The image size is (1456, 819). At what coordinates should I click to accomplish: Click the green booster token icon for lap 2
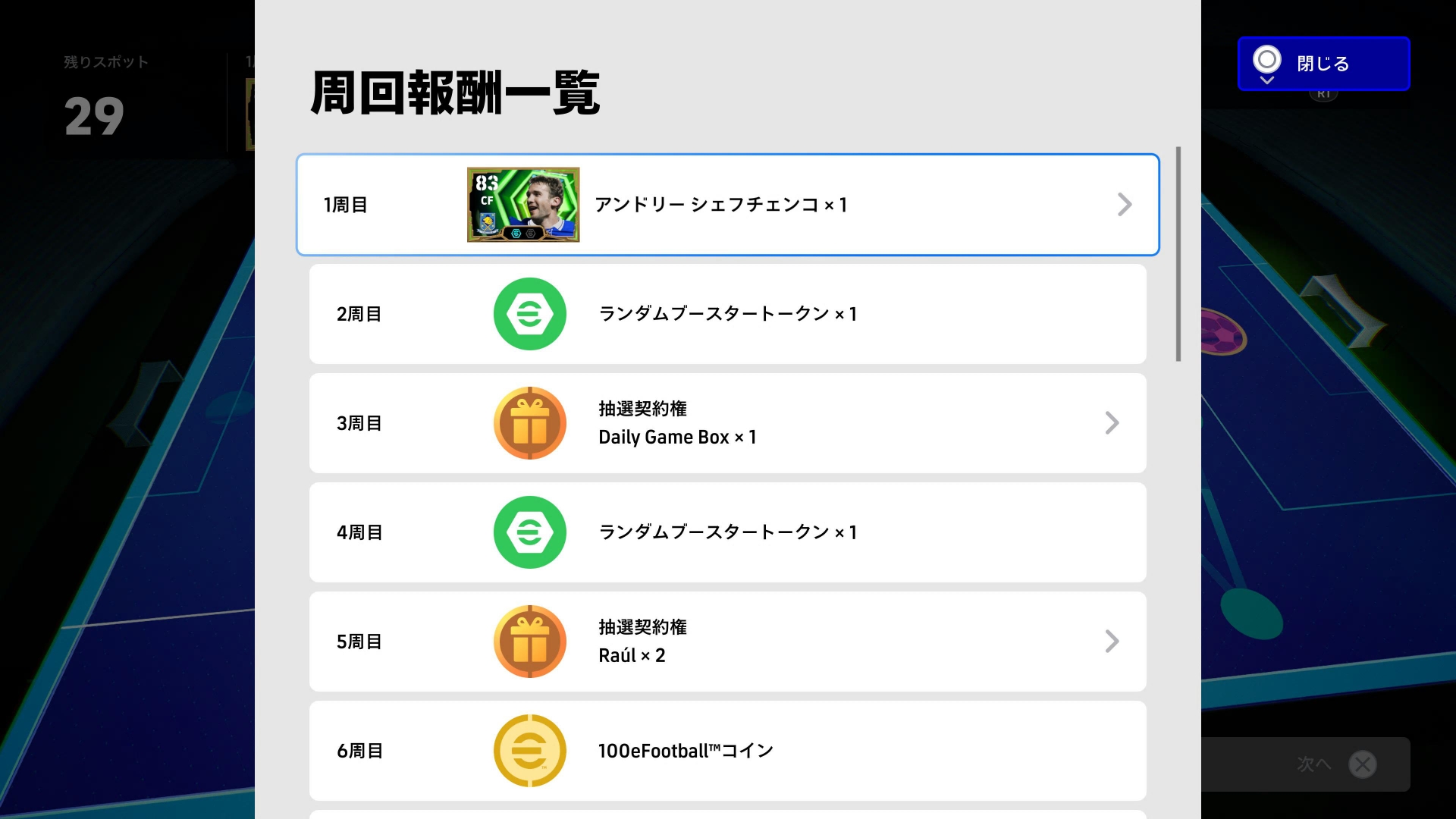pos(529,314)
